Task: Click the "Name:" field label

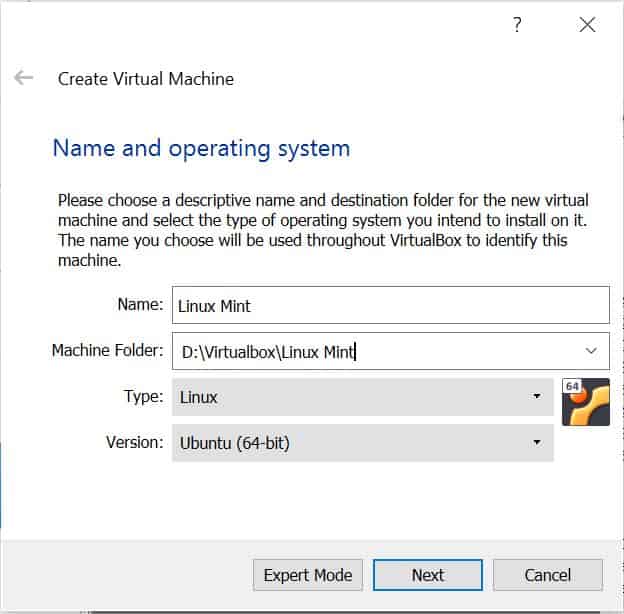Action: tap(142, 305)
